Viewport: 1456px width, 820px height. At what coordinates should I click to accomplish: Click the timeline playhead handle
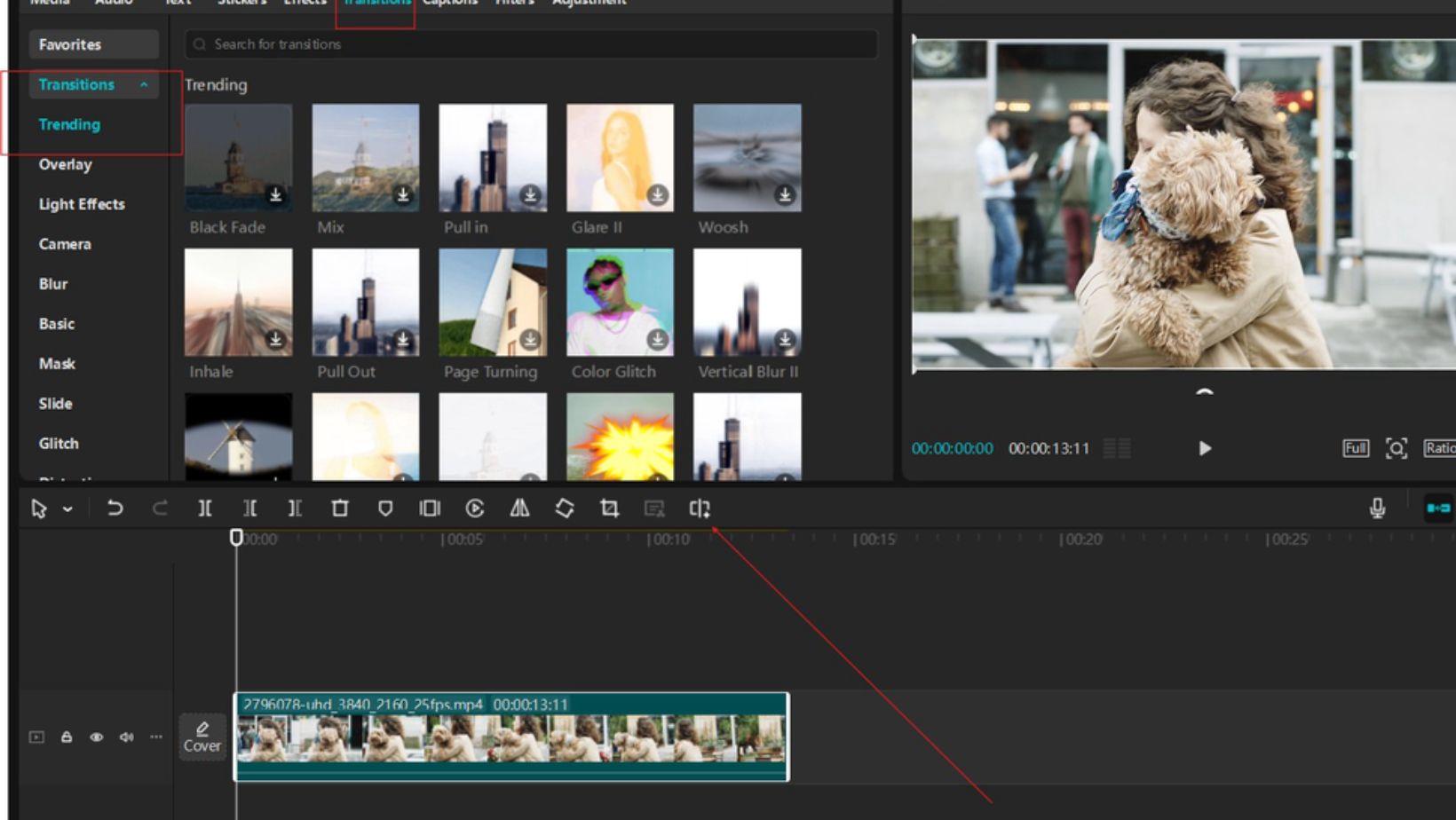point(236,537)
